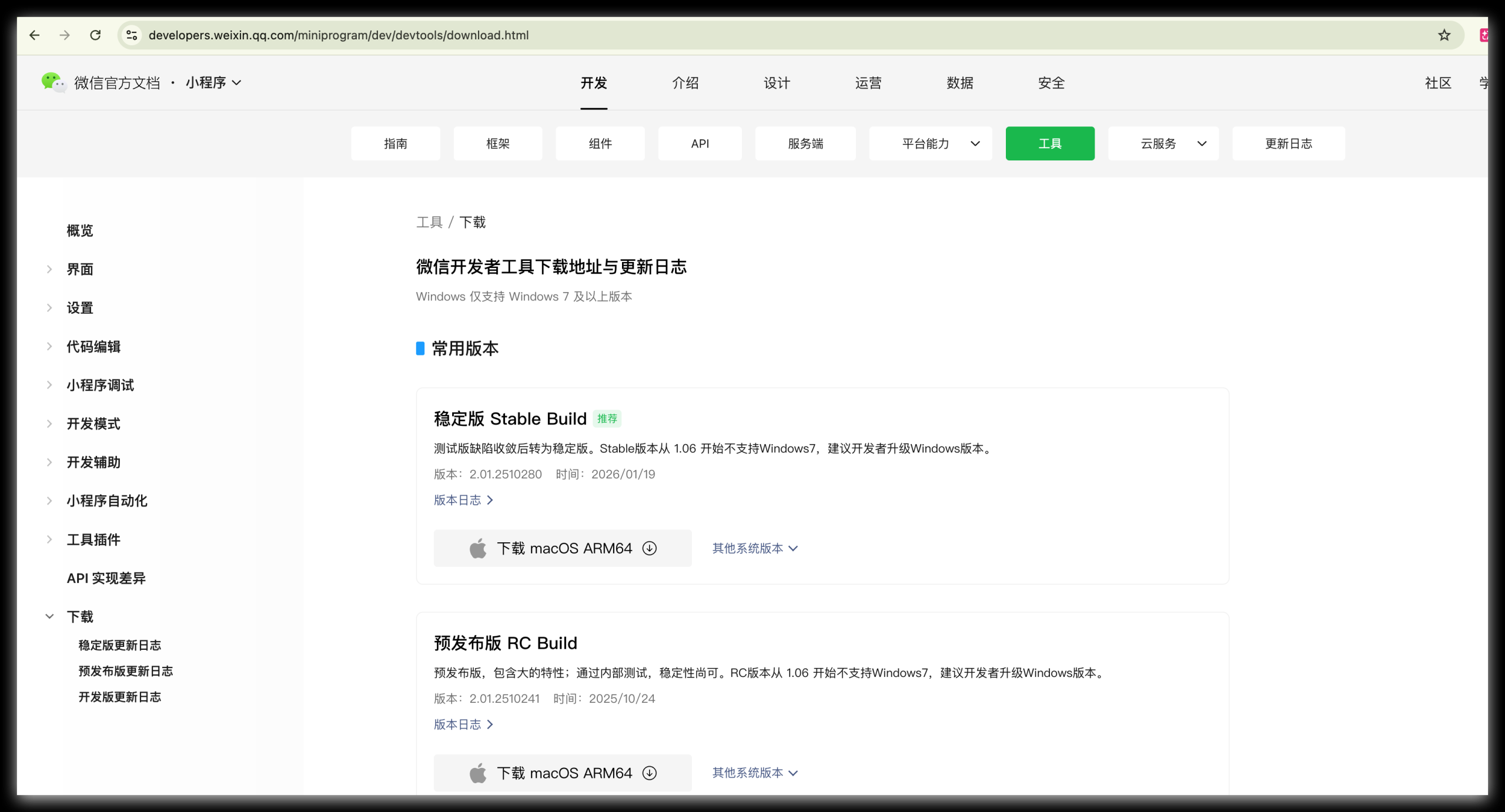
Task: Click 微信官方文档 site title
Action: coord(117,83)
